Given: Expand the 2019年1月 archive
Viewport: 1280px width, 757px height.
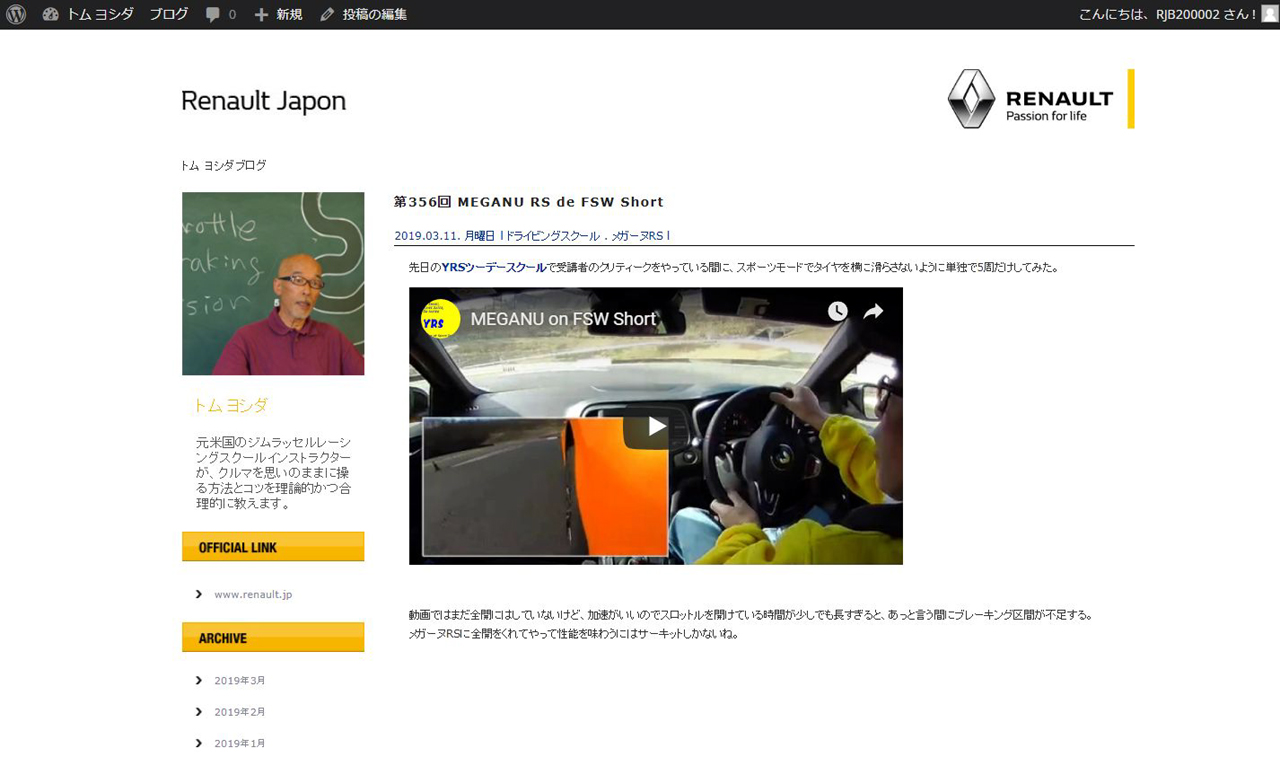Looking at the screenshot, I should [239, 743].
